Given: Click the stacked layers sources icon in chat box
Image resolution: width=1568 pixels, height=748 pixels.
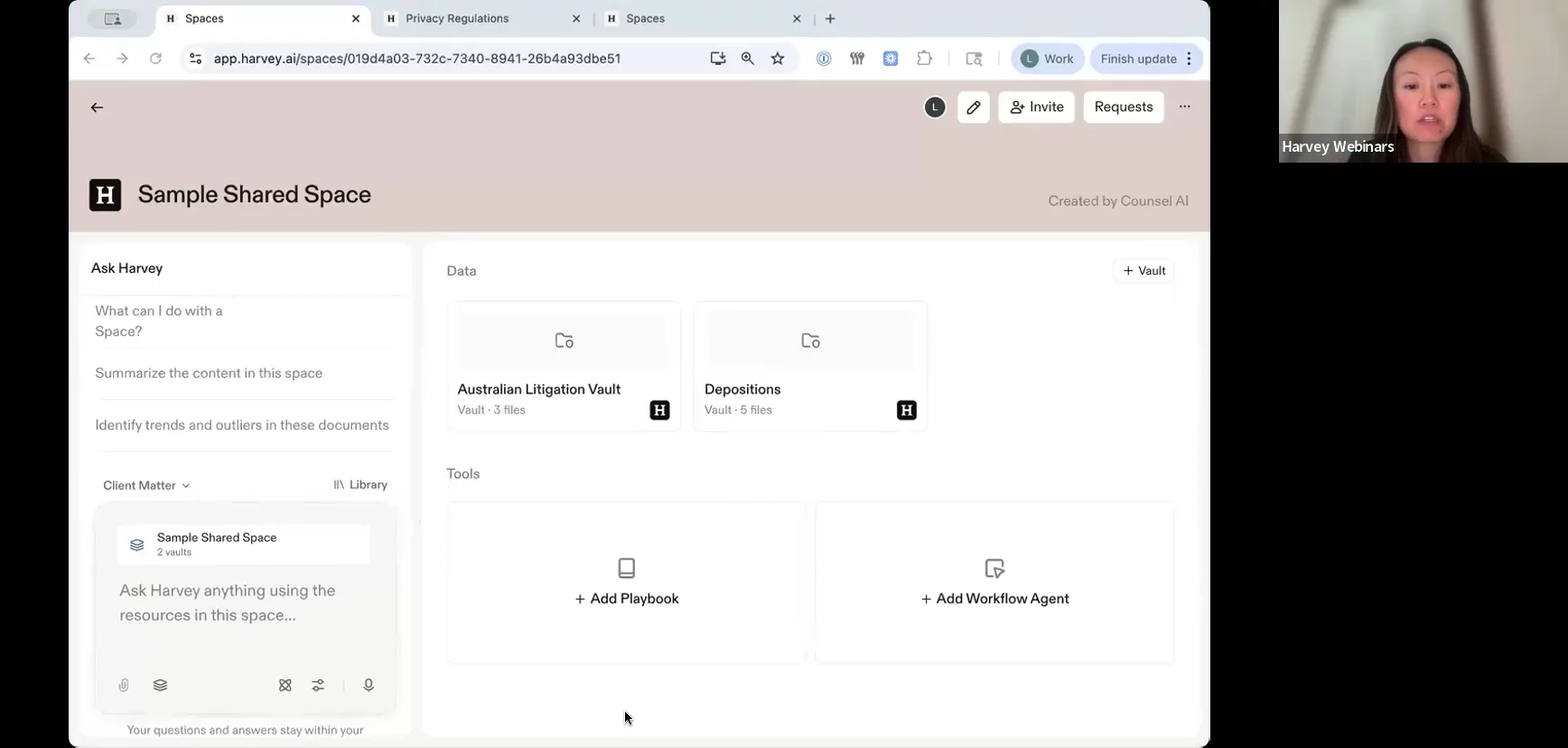Looking at the screenshot, I should [x=160, y=686].
